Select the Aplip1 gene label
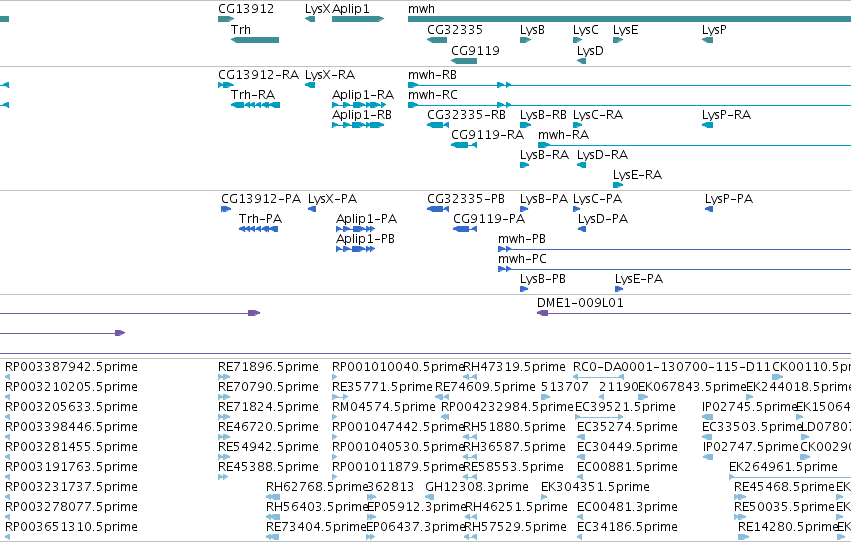 point(351,9)
